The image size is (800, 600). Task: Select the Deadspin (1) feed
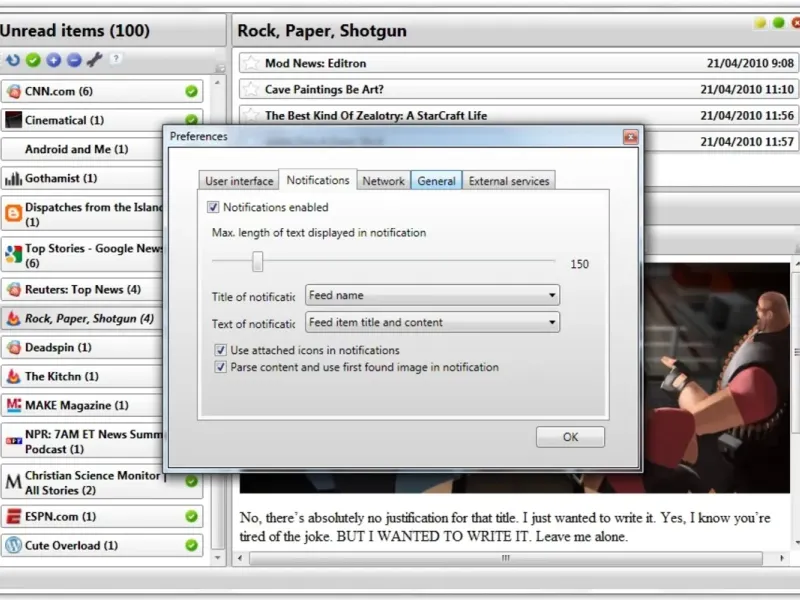pos(82,347)
